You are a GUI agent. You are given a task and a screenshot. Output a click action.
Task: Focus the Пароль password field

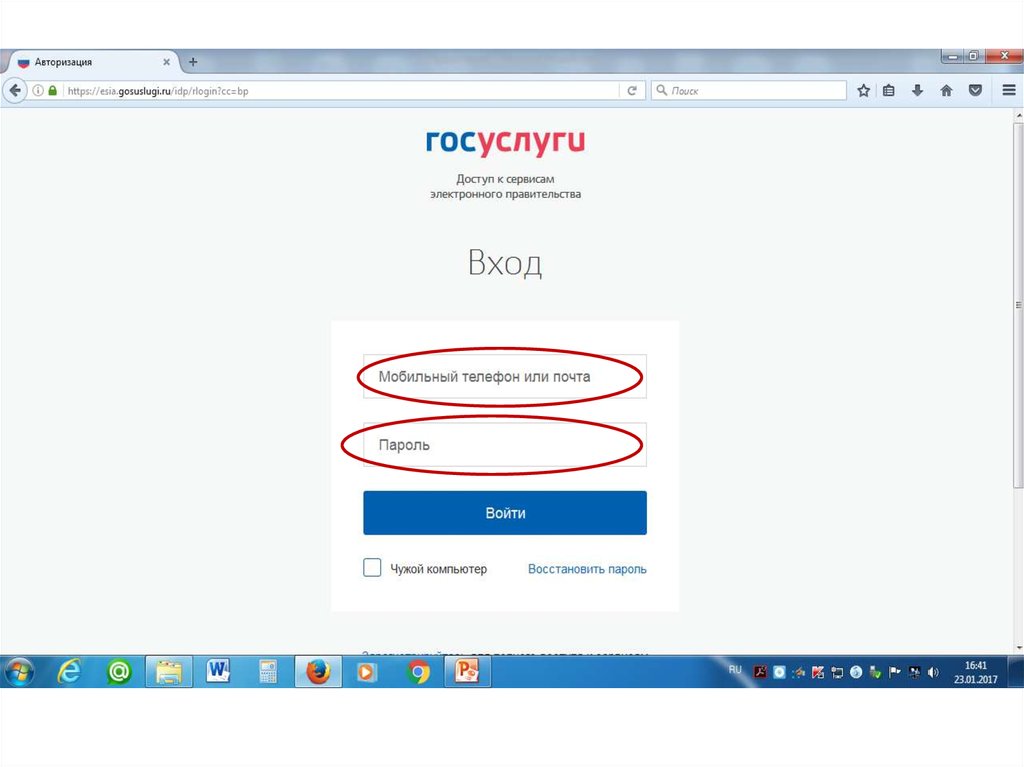[x=505, y=444]
